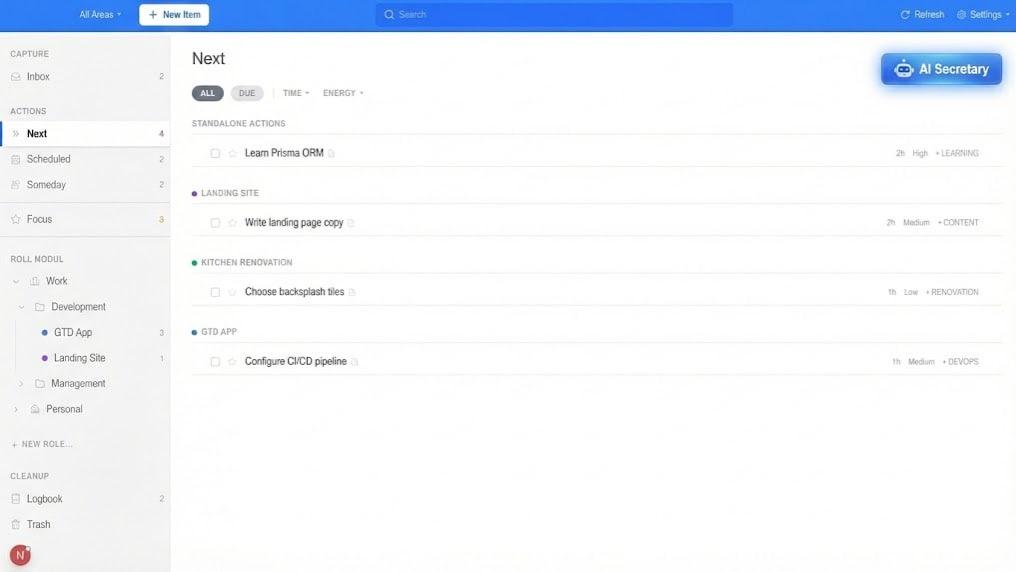The height and width of the screenshot is (572, 1016).
Task: Click the Trash bin icon
Action: [16, 525]
